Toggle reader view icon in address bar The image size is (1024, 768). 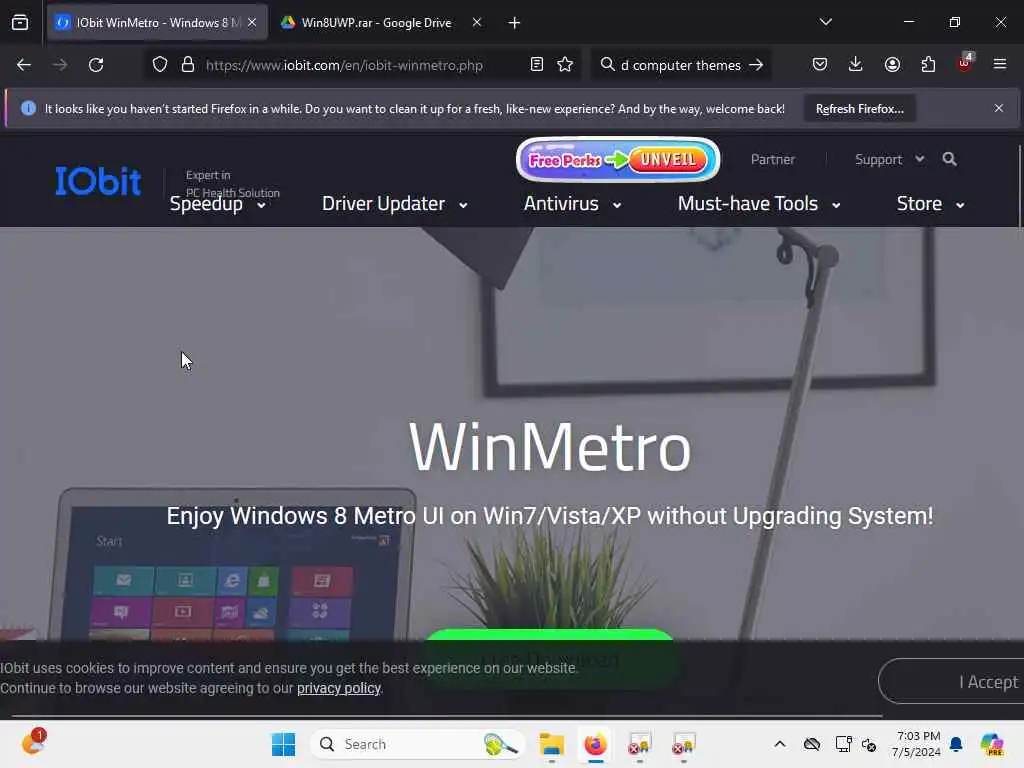point(537,64)
